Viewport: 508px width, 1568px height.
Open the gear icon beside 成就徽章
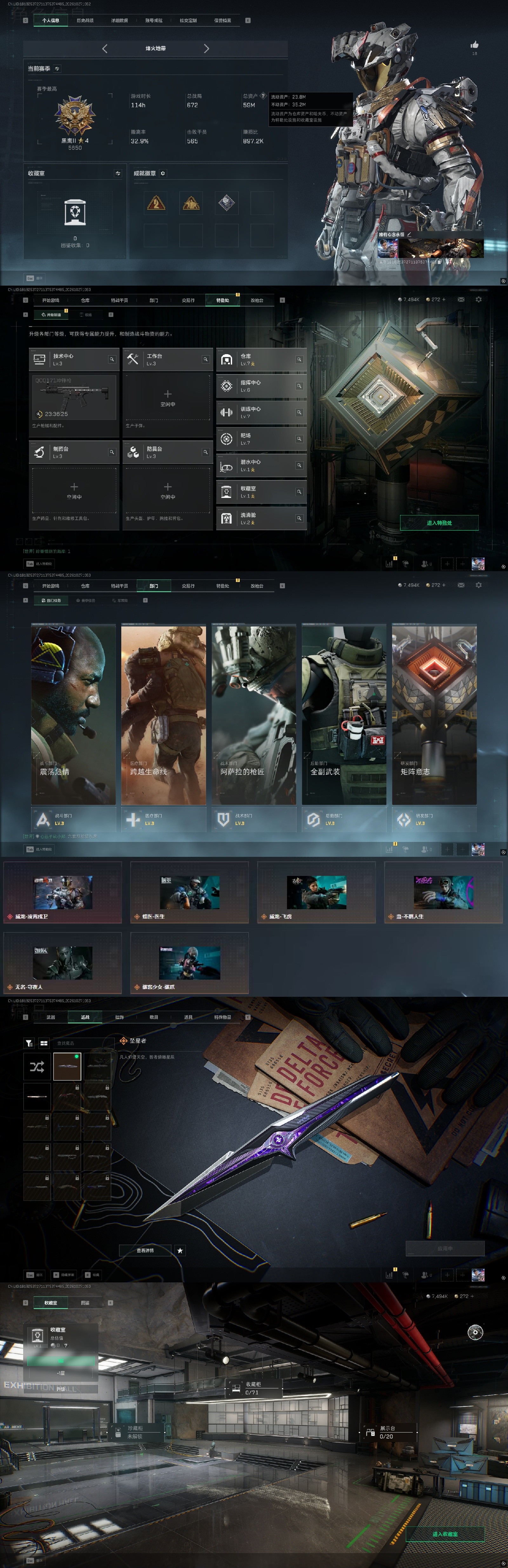click(163, 174)
